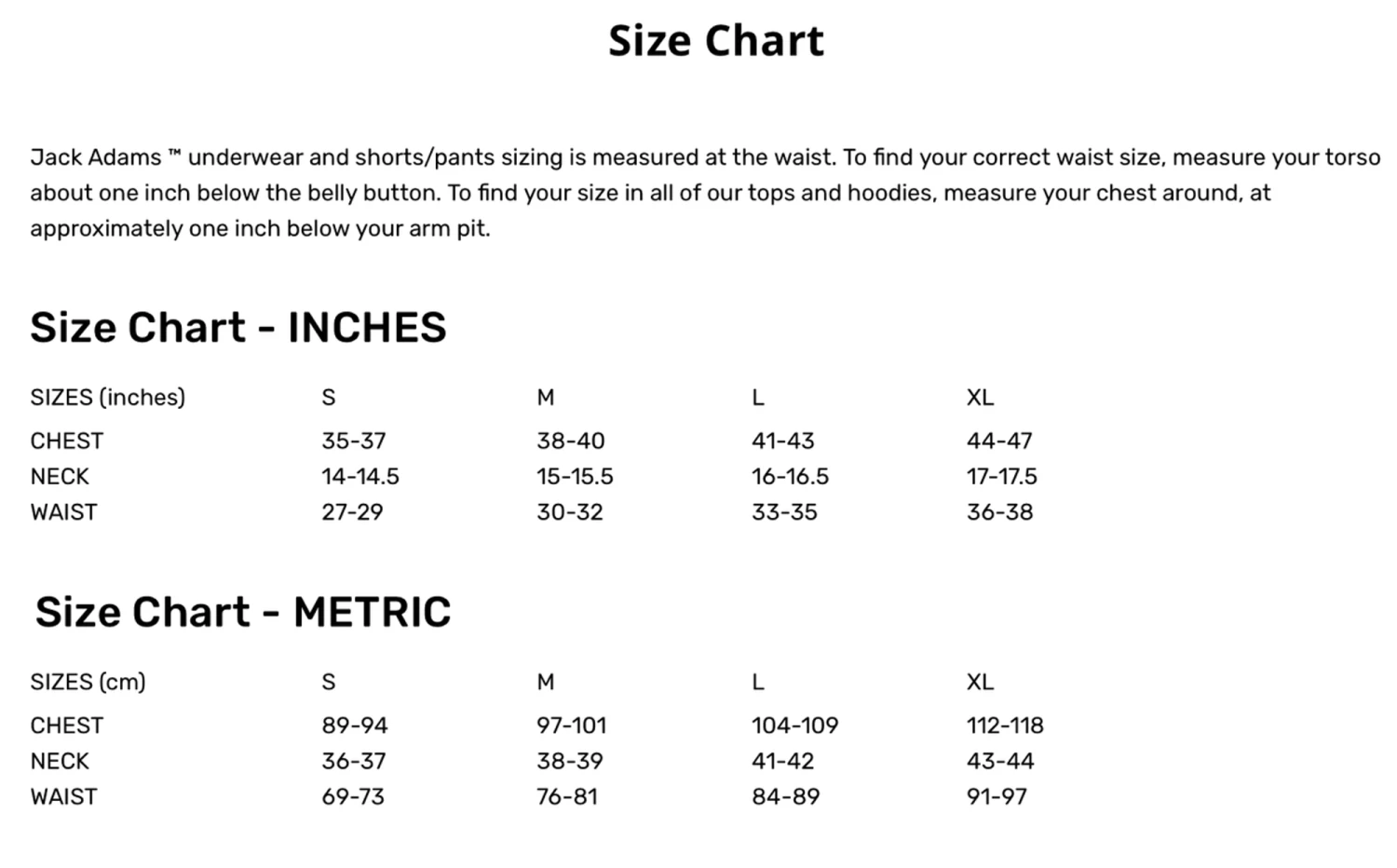Click the WAIST label in the metric table
Image resolution: width=1397 pixels, height=868 pixels.
click(x=63, y=797)
